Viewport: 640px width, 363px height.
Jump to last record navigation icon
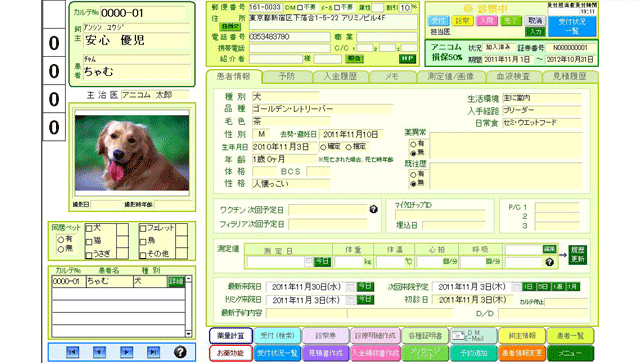[x=153, y=352]
